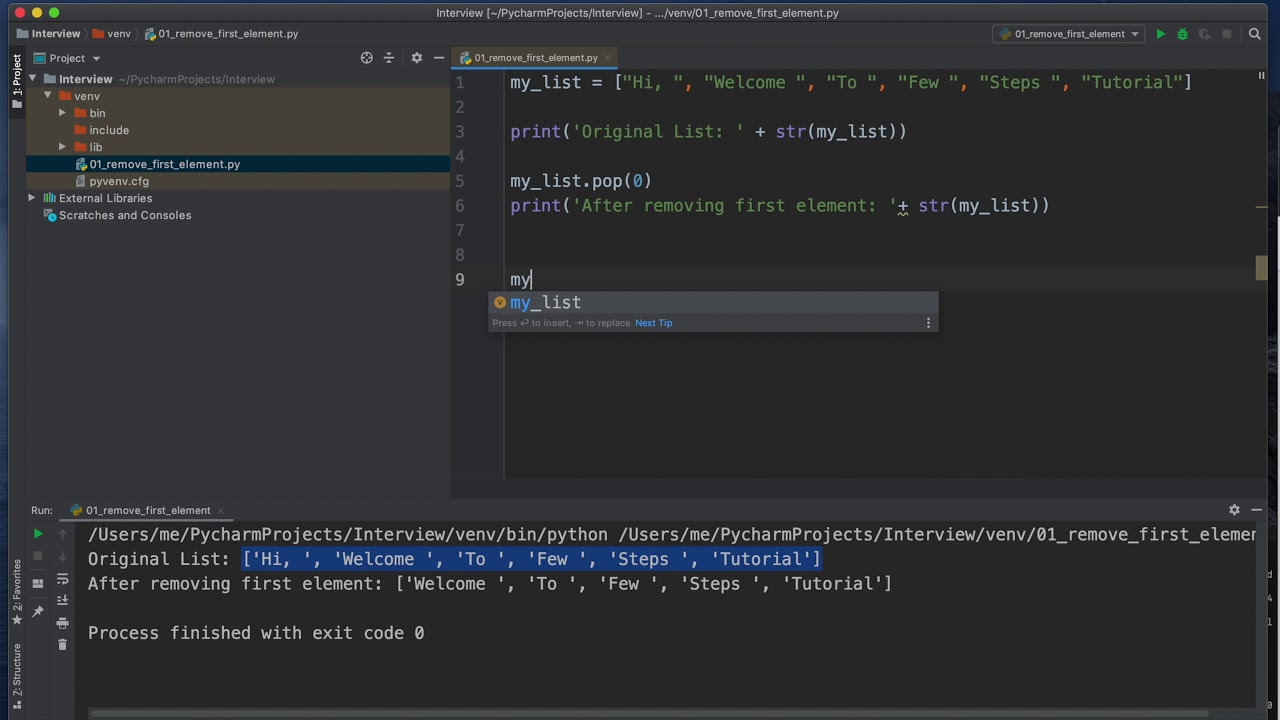
Task: Expand External Libraries node
Action: click(32, 198)
